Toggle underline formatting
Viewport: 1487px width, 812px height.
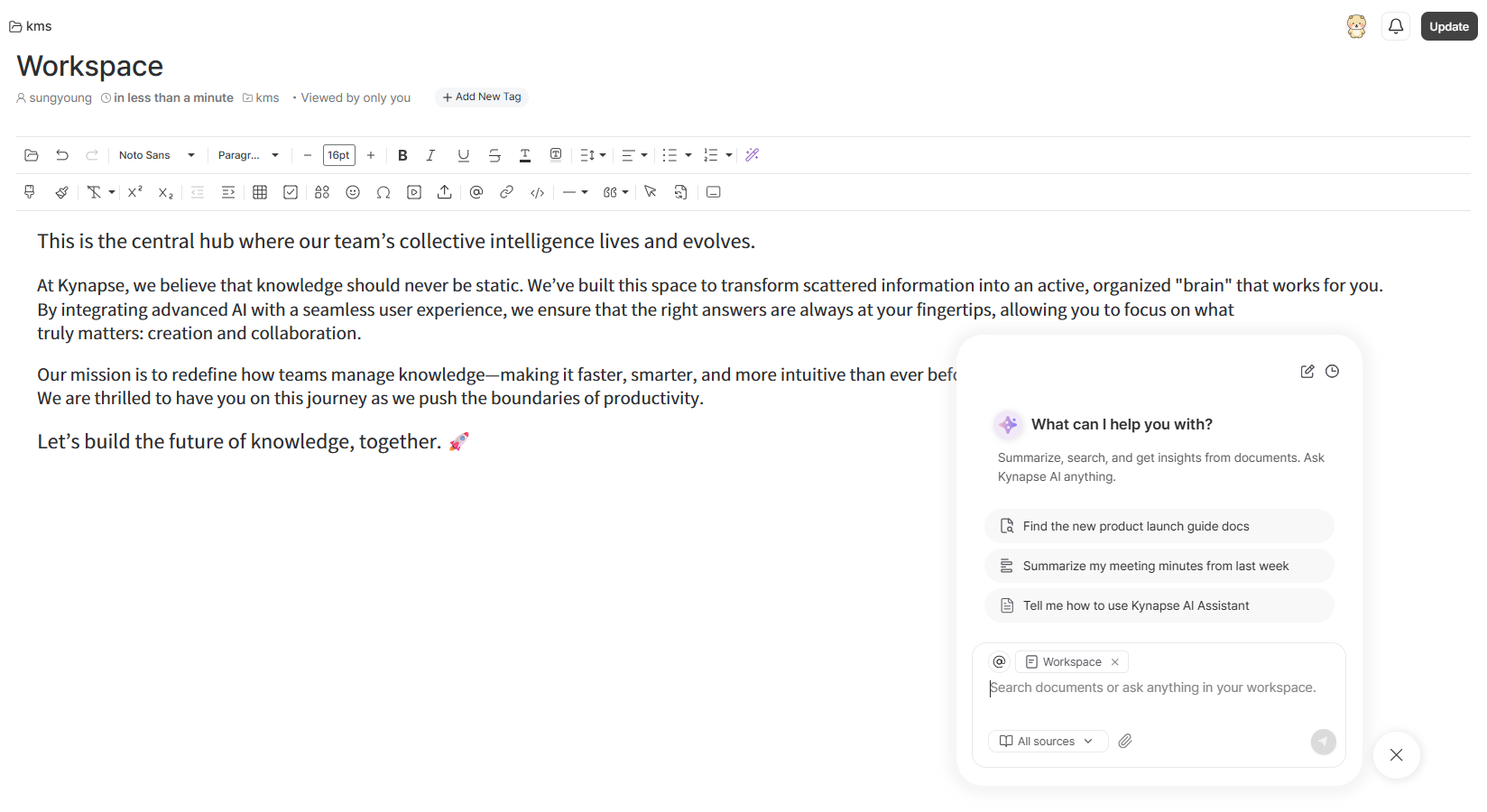tap(464, 155)
